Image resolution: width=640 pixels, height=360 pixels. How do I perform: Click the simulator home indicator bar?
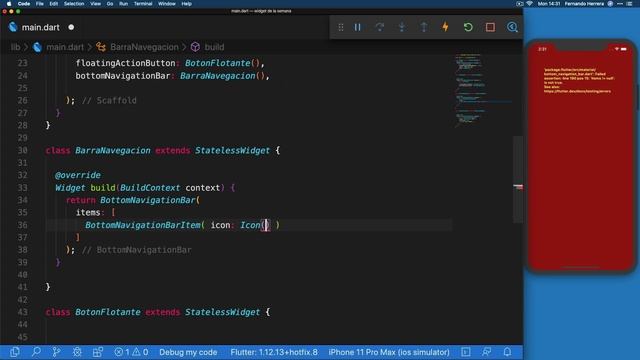point(580,267)
